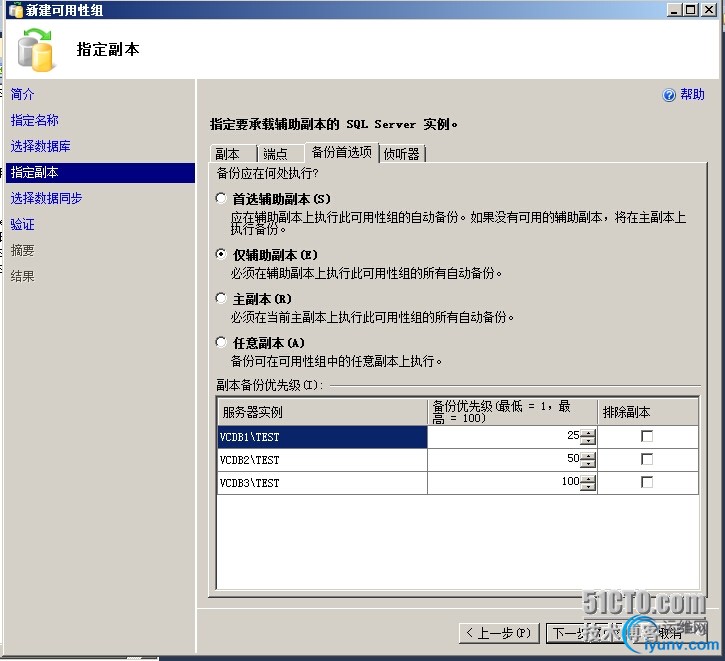Image resolution: width=725 pixels, height=661 pixels.
Task: Select 指定副本 in the sidebar
Action: (100, 172)
